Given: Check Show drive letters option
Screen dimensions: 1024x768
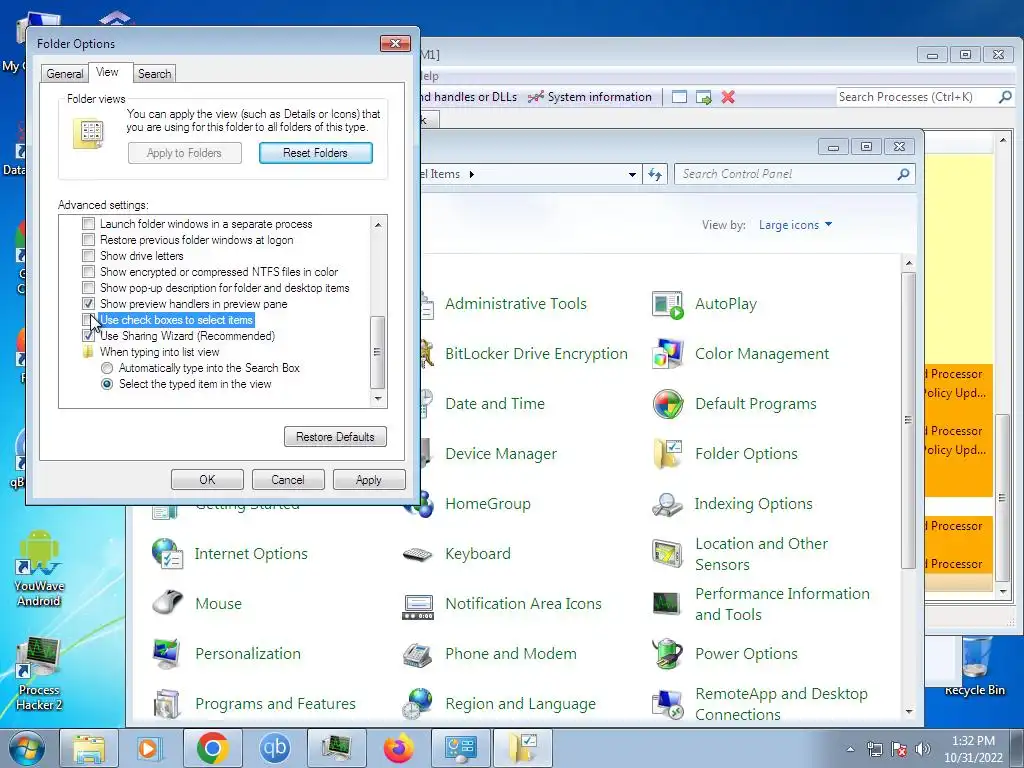Looking at the screenshot, I should point(88,256).
